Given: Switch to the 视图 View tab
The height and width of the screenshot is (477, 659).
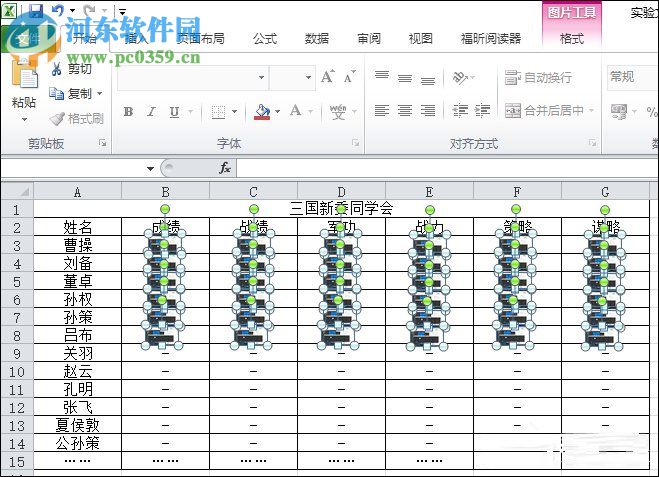Looking at the screenshot, I should pos(421,39).
